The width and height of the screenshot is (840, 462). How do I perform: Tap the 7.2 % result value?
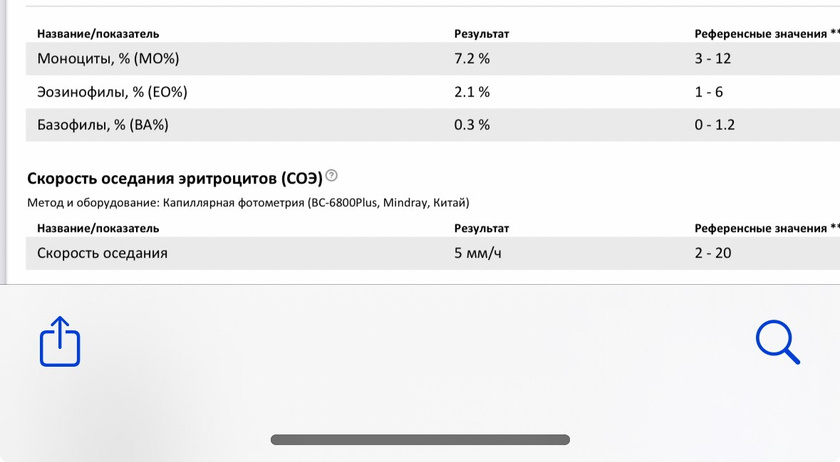click(472, 59)
